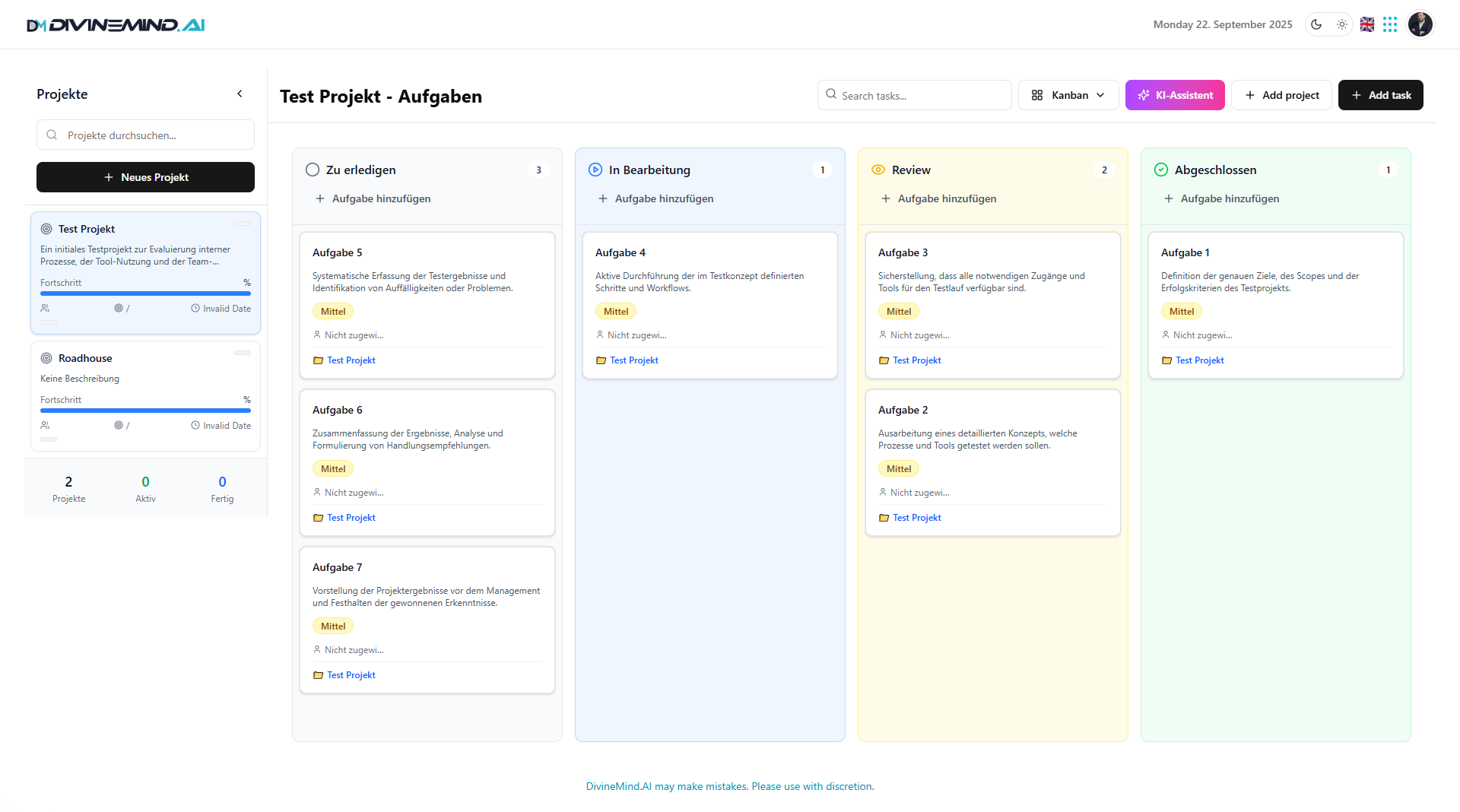Click the Abgeschlossen checkmark icon
This screenshot has width=1460, height=812.
pyautogui.click(x=1161, y=170)
